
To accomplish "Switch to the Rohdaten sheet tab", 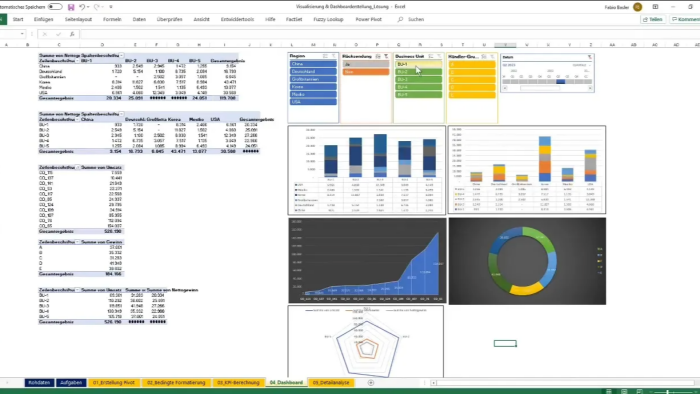I will point(39,382).
